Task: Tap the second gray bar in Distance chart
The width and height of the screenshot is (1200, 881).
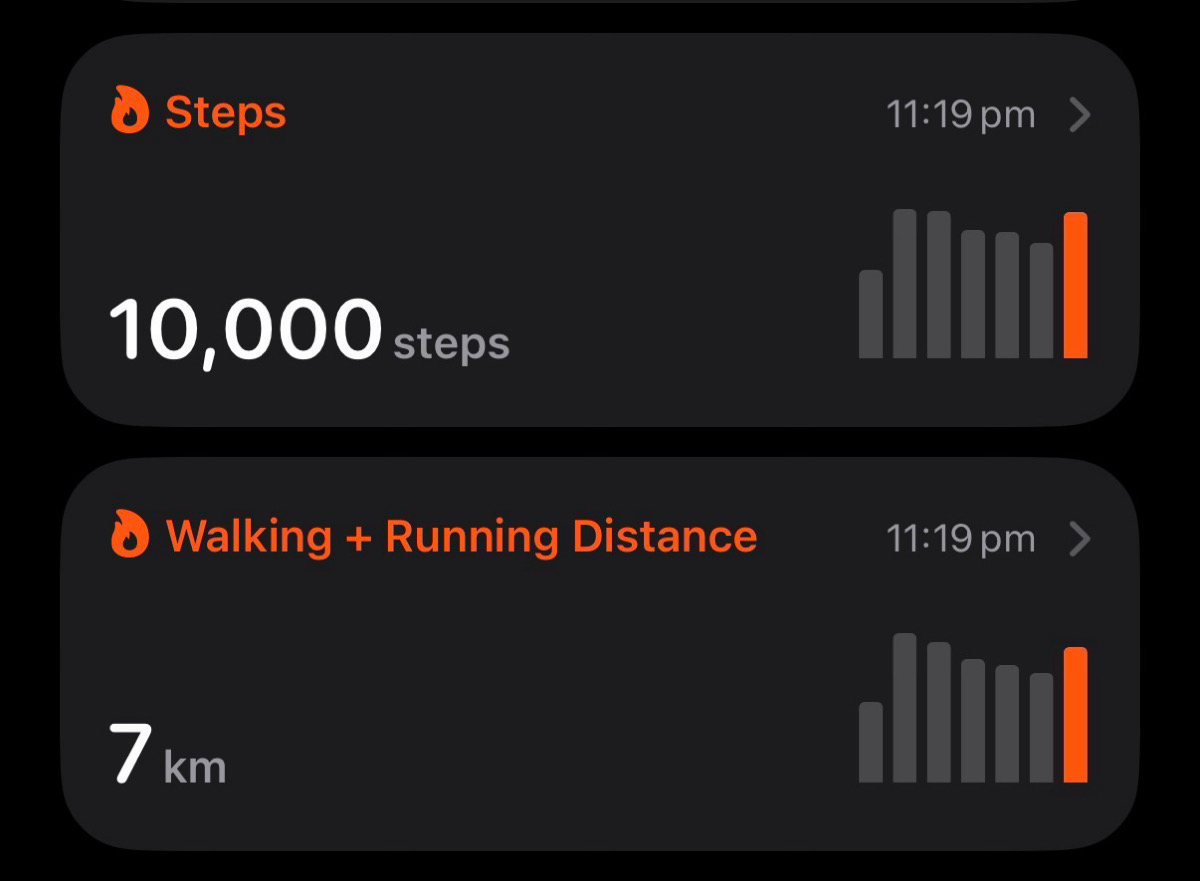Action: (905, 708)
